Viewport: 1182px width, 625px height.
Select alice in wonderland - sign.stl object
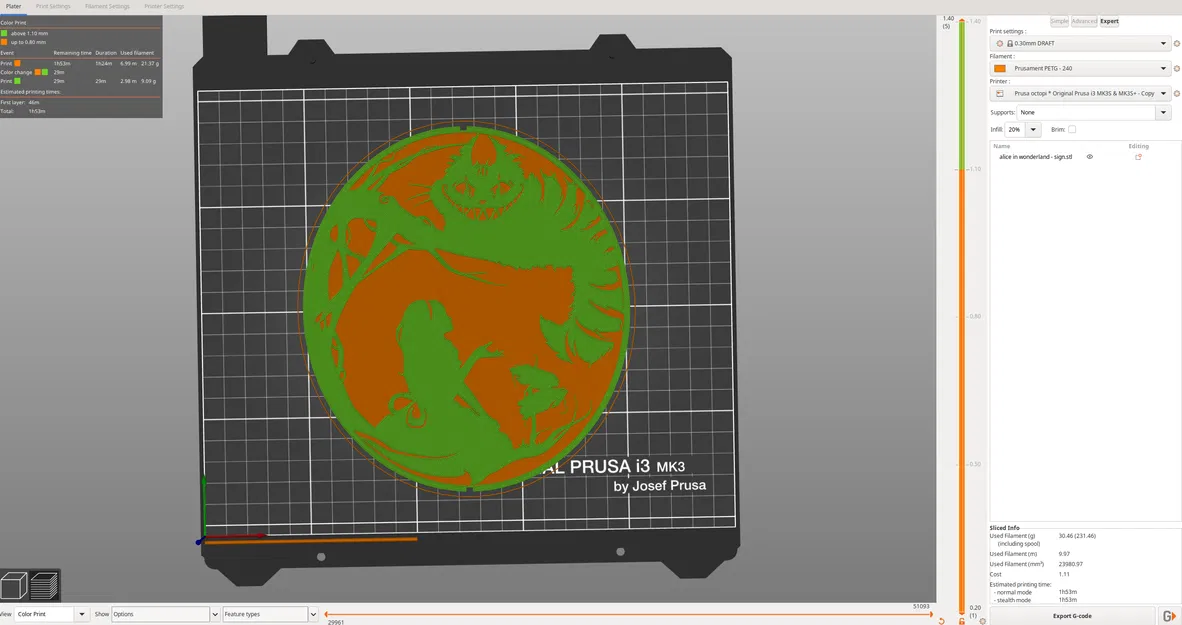[x=1035, y=157]
